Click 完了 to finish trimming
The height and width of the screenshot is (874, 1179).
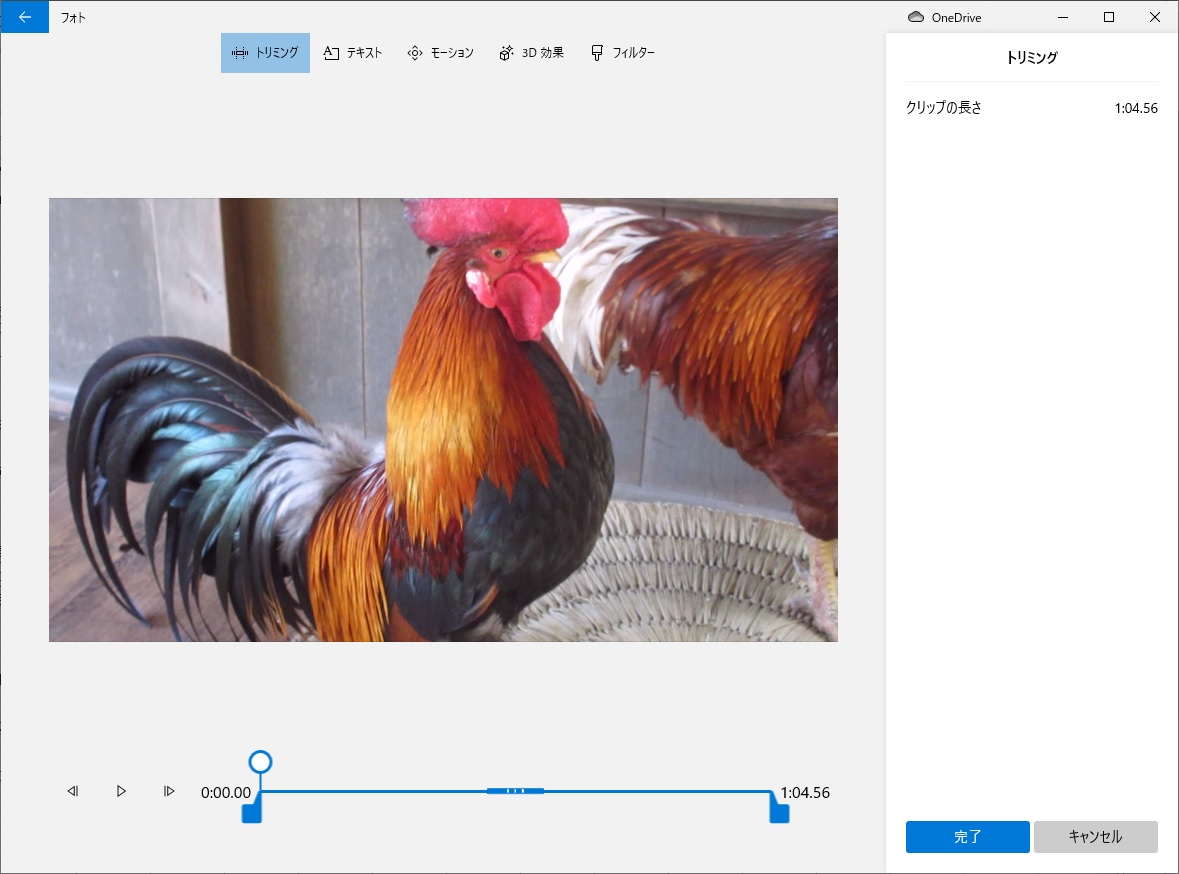click(968, 836)
